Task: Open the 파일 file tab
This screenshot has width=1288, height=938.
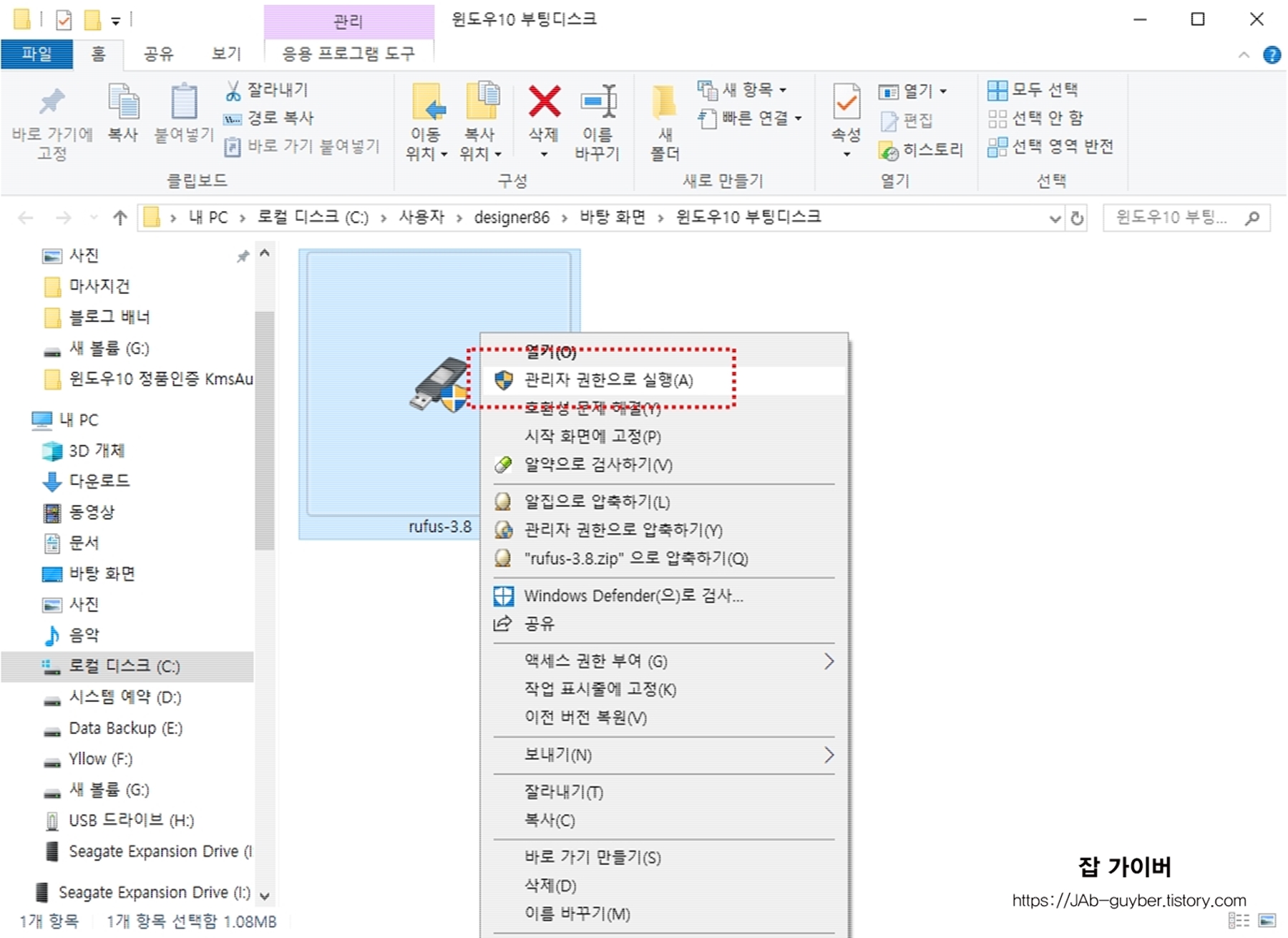Action: [x=36, y=54]
